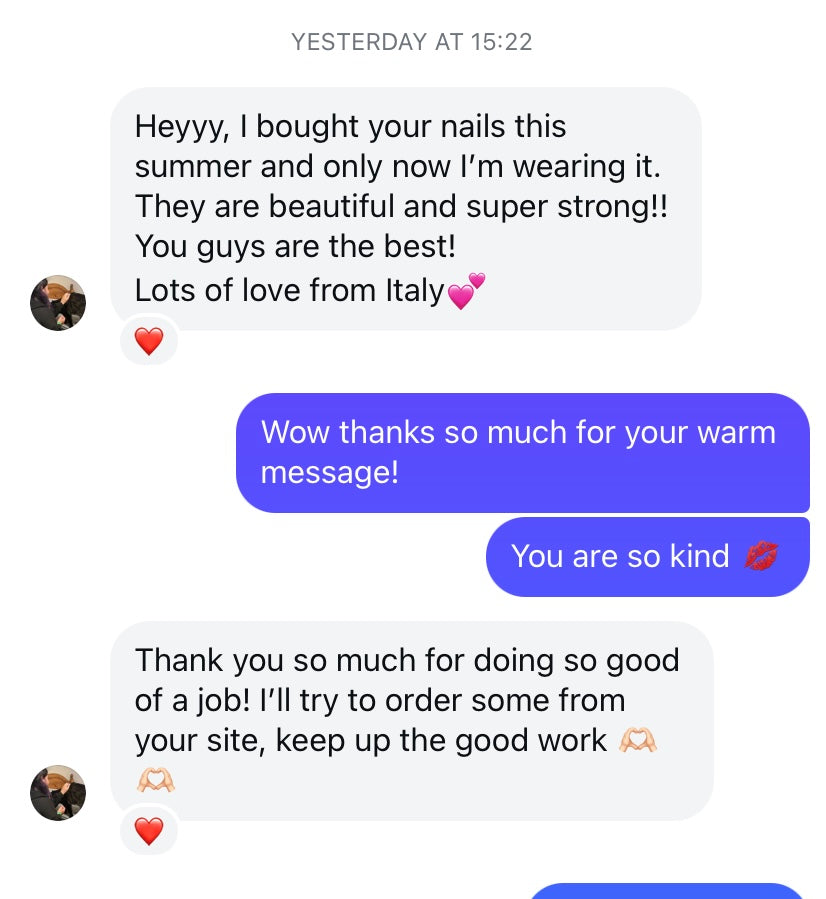Tap heart hands emoji after 'good work'
The height and width of the screenshot is (899, 826).
click(x=638, y=740)
